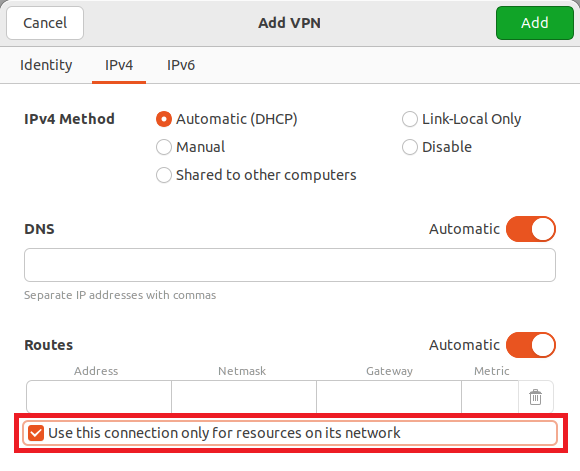
Task: Click the route Metric field
Action: coord(490,397)
